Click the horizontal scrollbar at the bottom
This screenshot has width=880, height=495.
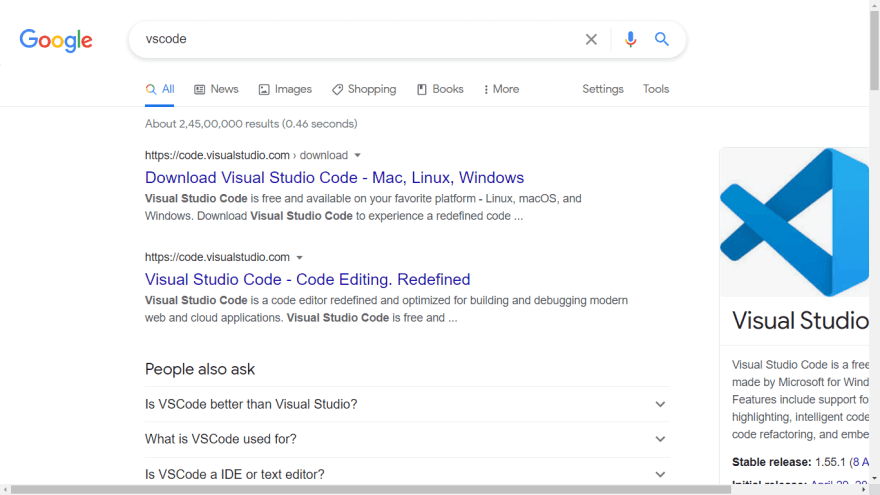(x=370, y=490)
